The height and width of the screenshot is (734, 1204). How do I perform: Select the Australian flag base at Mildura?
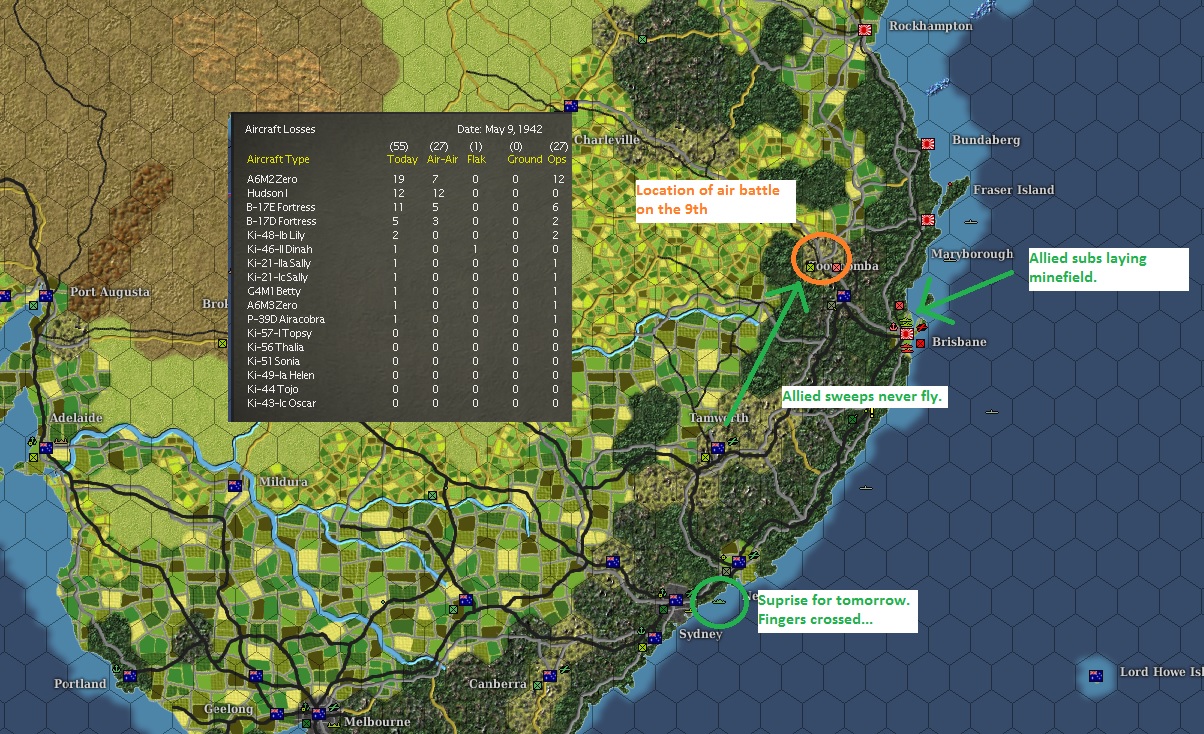[x=235, y=486]
